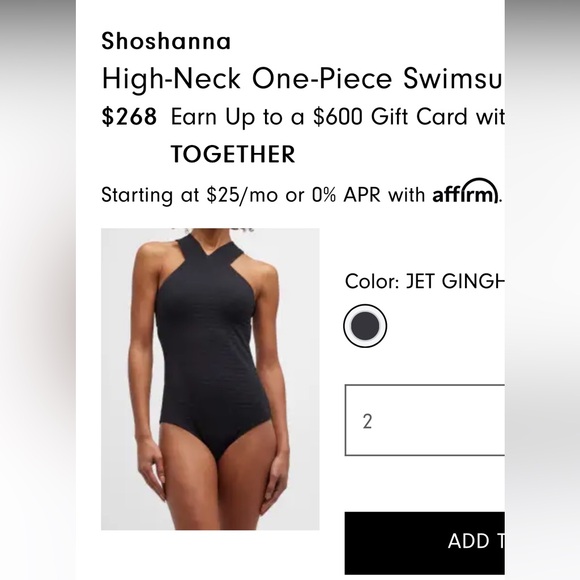580x580 pixels.
Task: Click the High-Neck One-Piece Swimsuit title
Action: [303, 78]
